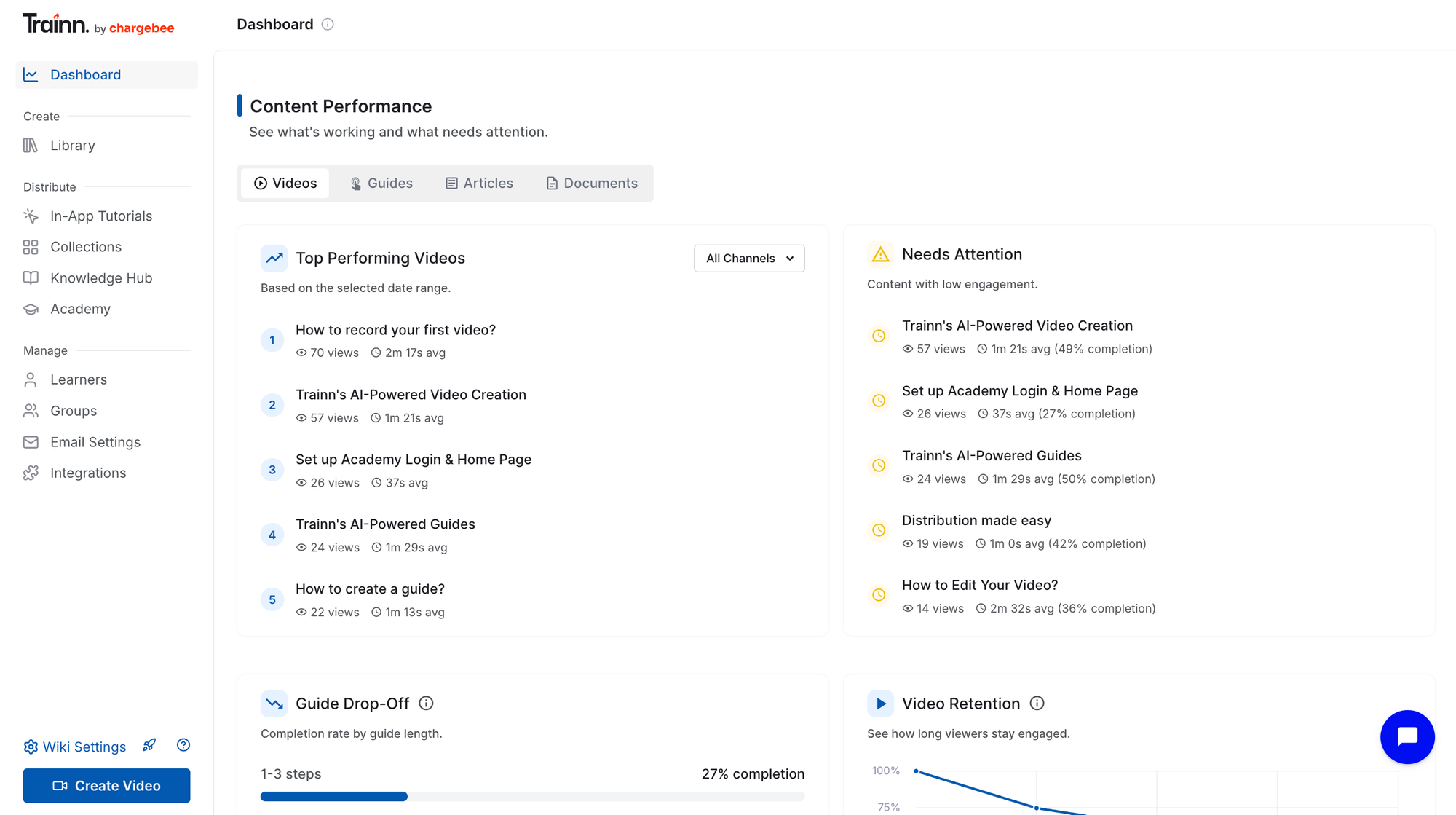Click rank badge 1 in top videos
This screenshot has width=1456, height=815.
click(x=272, y=340)
